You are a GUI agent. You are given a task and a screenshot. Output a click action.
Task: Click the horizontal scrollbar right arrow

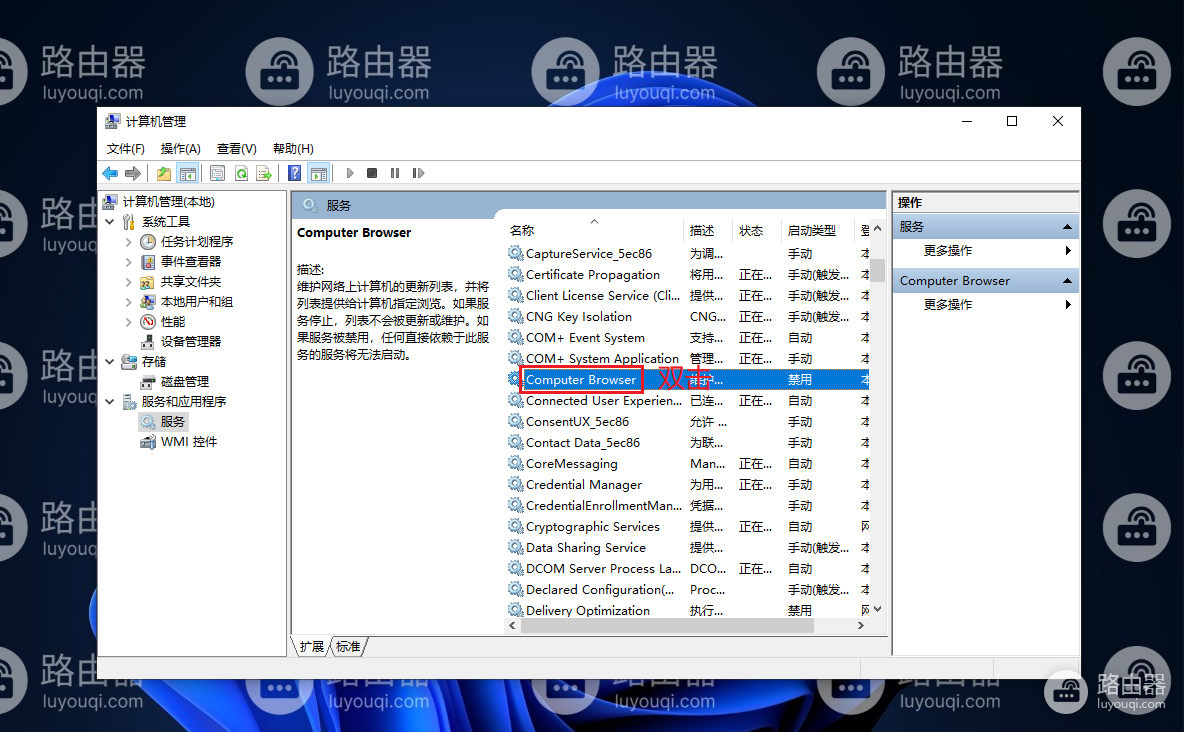point(861,625)
